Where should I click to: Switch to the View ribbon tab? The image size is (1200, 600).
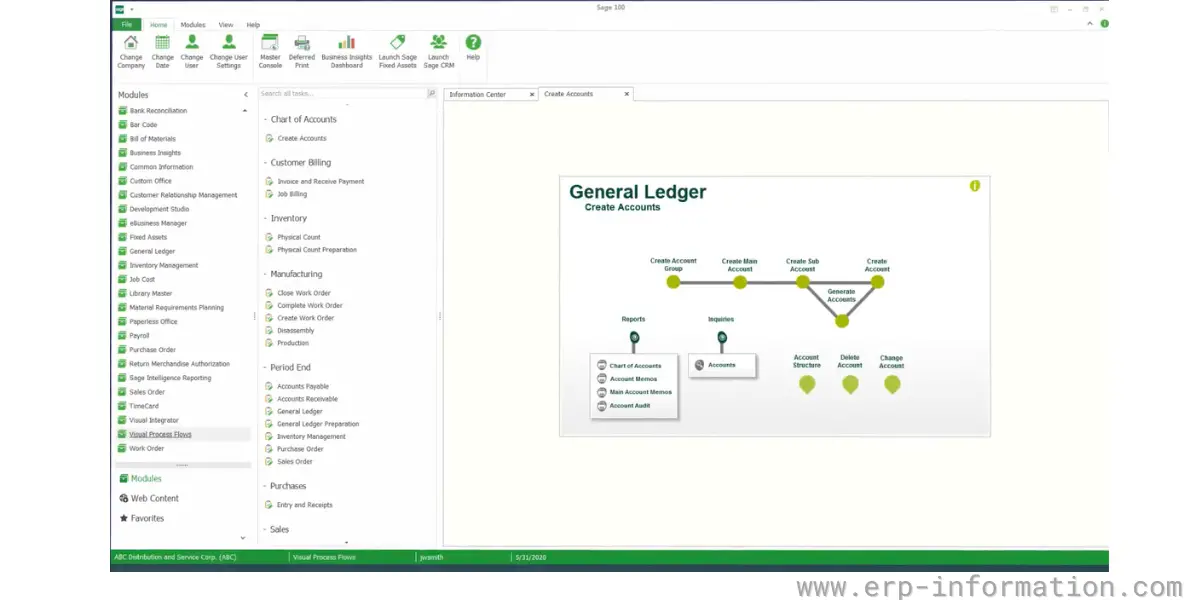coord(226,24)
